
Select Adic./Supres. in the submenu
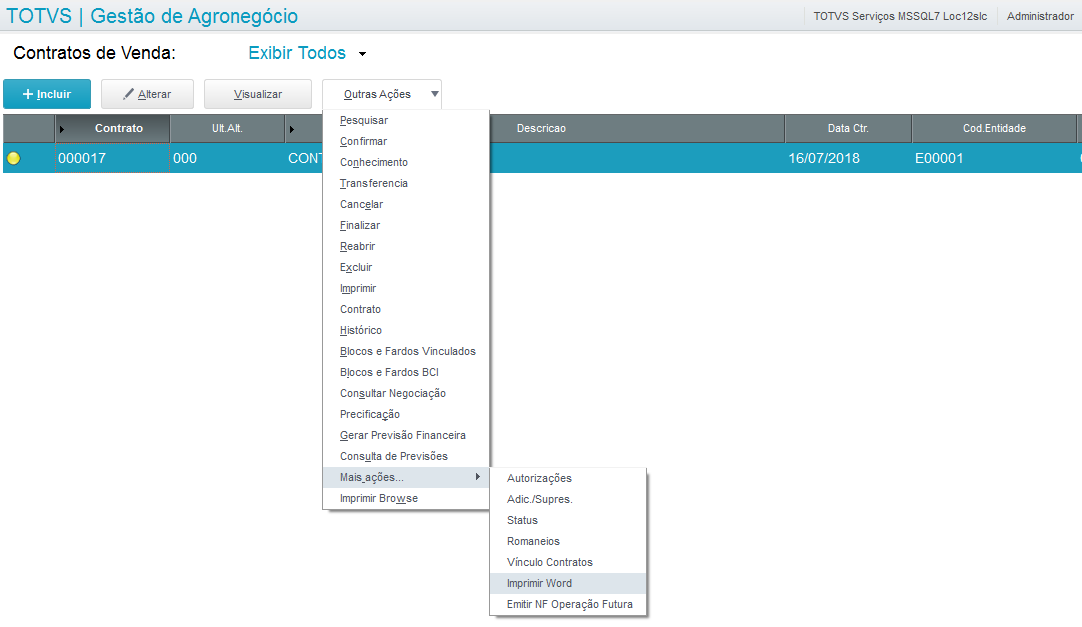click(568, 499)
